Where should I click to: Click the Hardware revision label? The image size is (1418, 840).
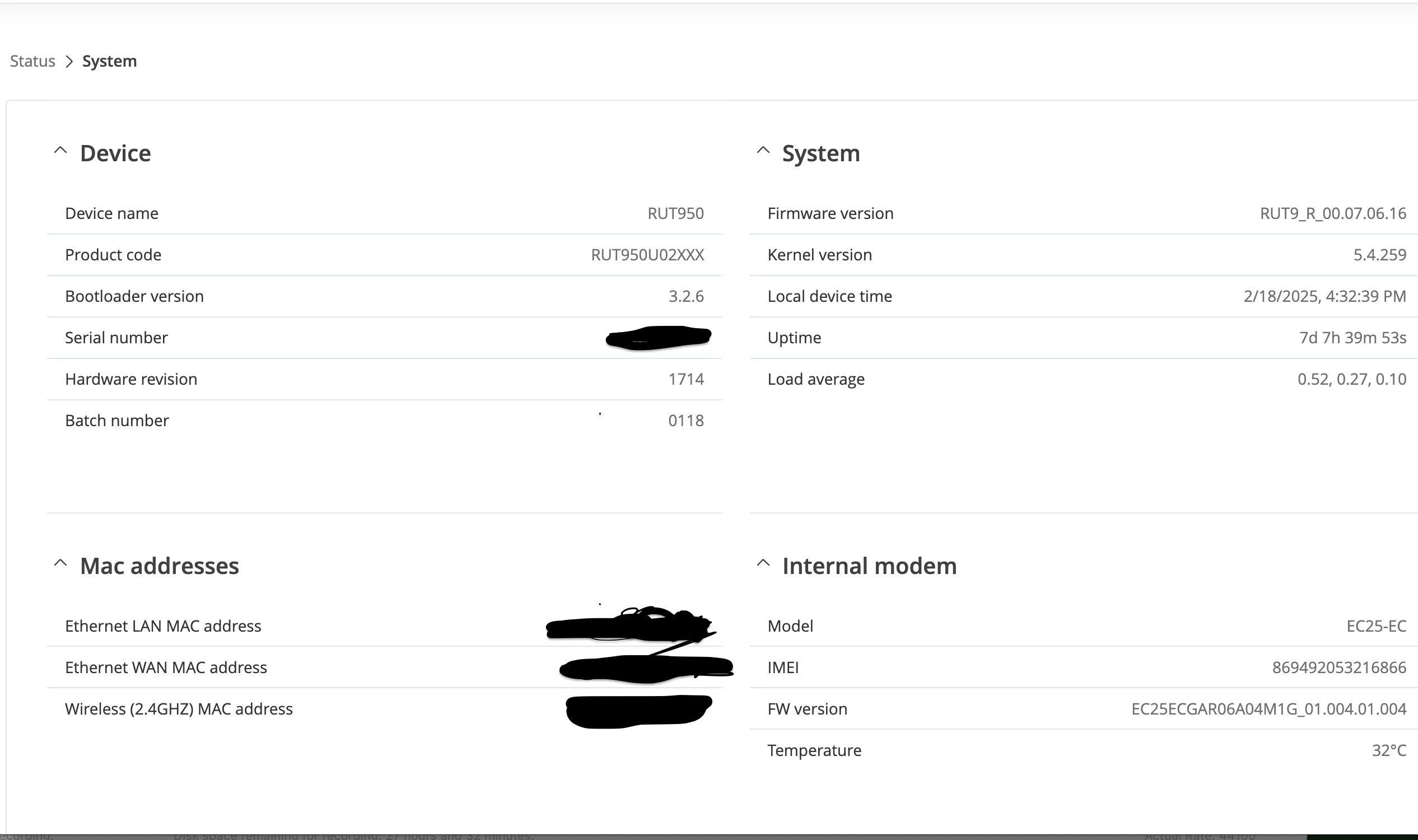coord(130,379)
